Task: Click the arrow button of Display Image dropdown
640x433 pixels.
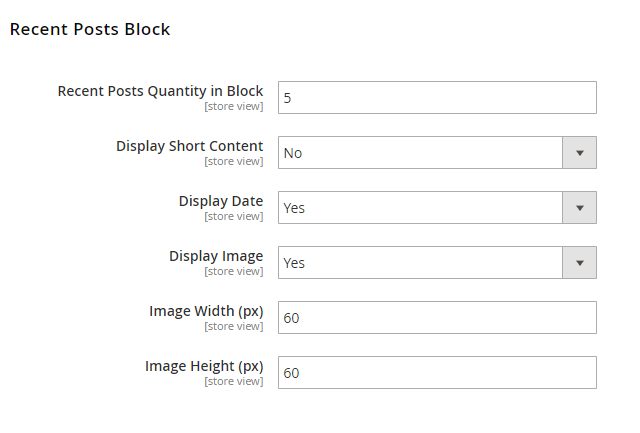Action: click(579, 263)
